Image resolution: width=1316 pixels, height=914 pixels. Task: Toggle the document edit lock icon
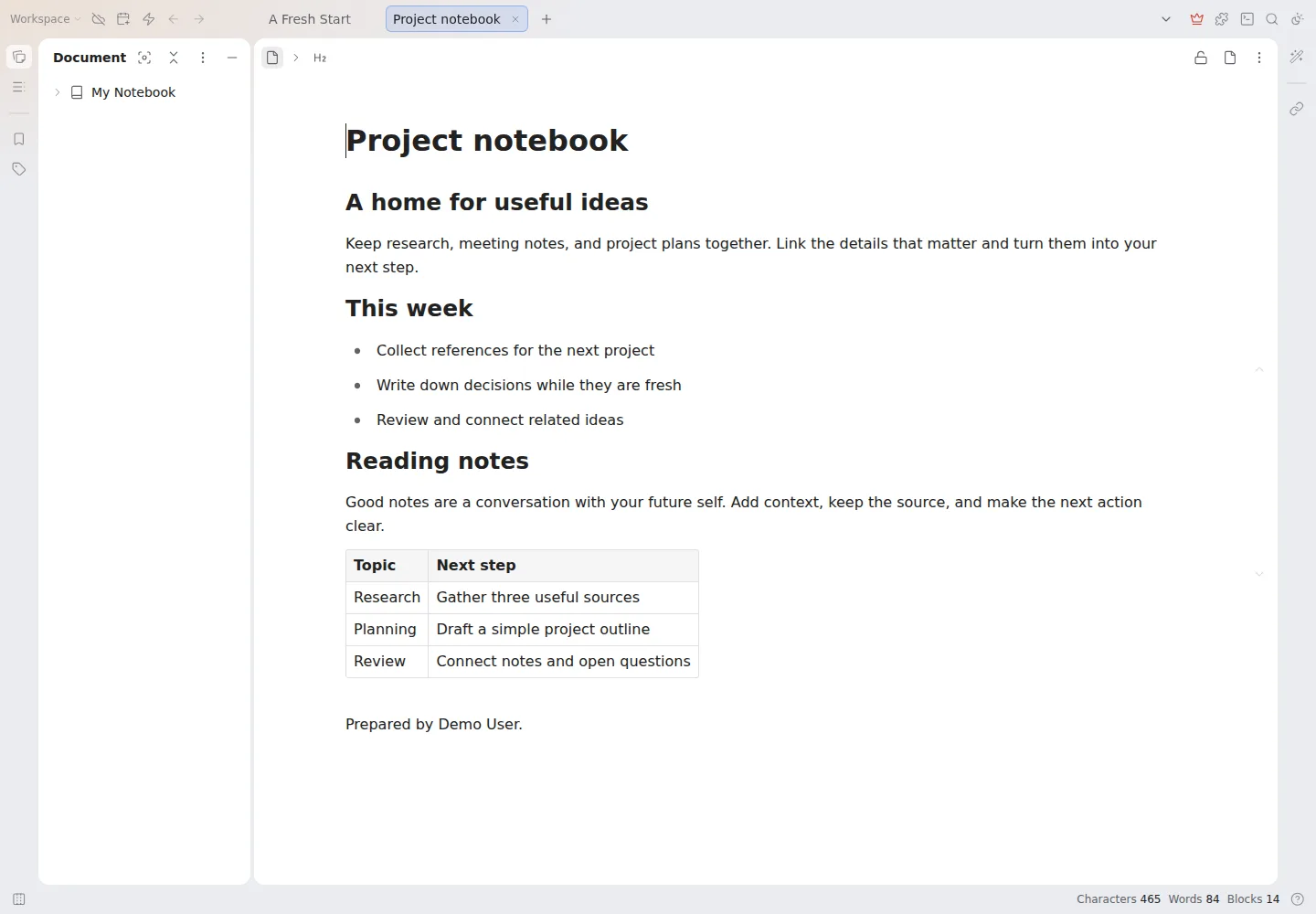(1201, 58)
